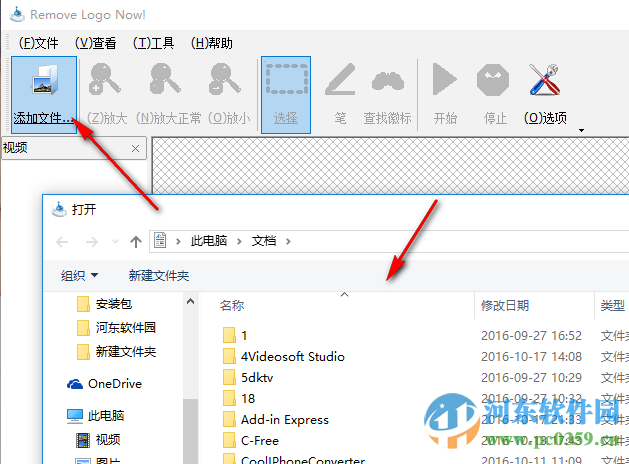Image resolution: width=629 pixels, height=464 pixels.
Task: Select Add-in Express folder
Action: click(x=284, y=419)
